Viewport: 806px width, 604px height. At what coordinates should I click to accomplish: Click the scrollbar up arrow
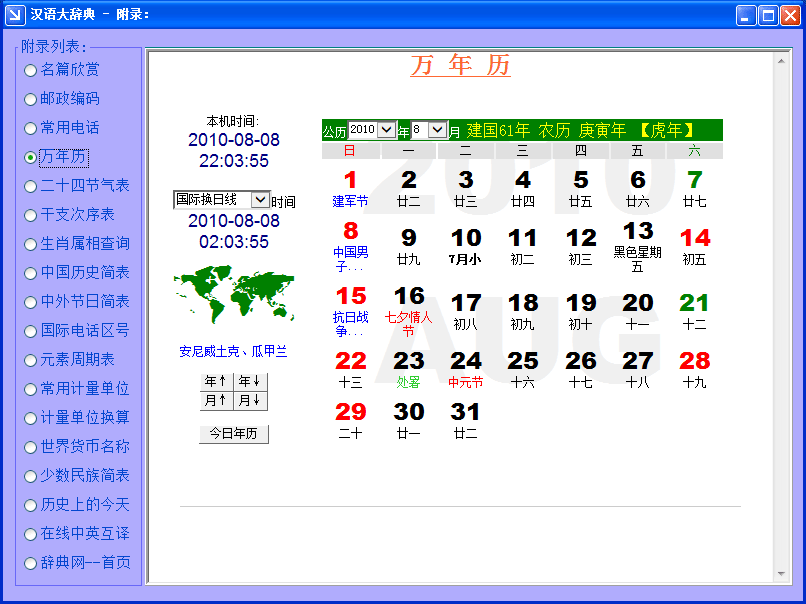(781, 61)
